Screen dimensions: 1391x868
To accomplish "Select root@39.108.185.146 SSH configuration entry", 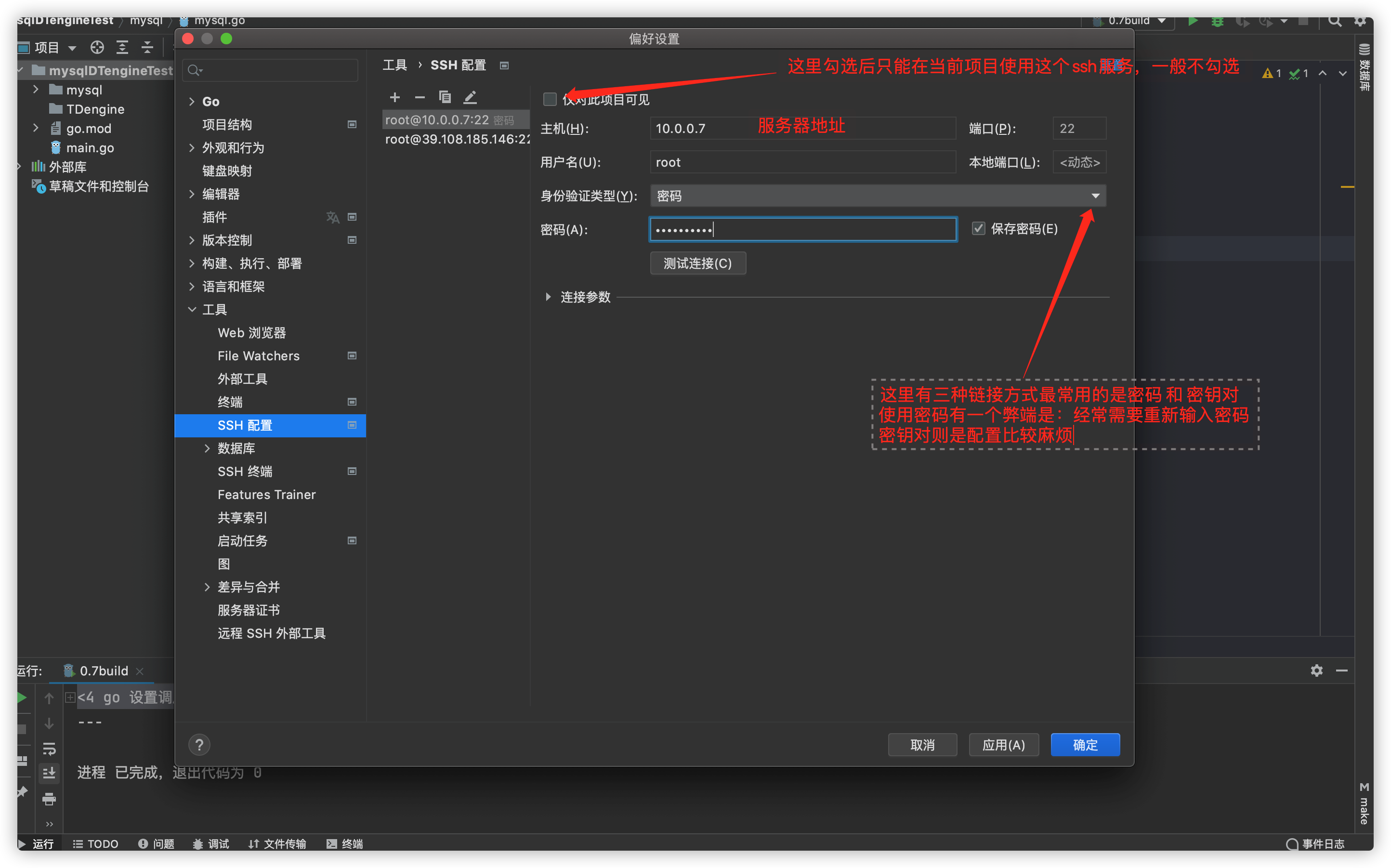I will [456, 140].
